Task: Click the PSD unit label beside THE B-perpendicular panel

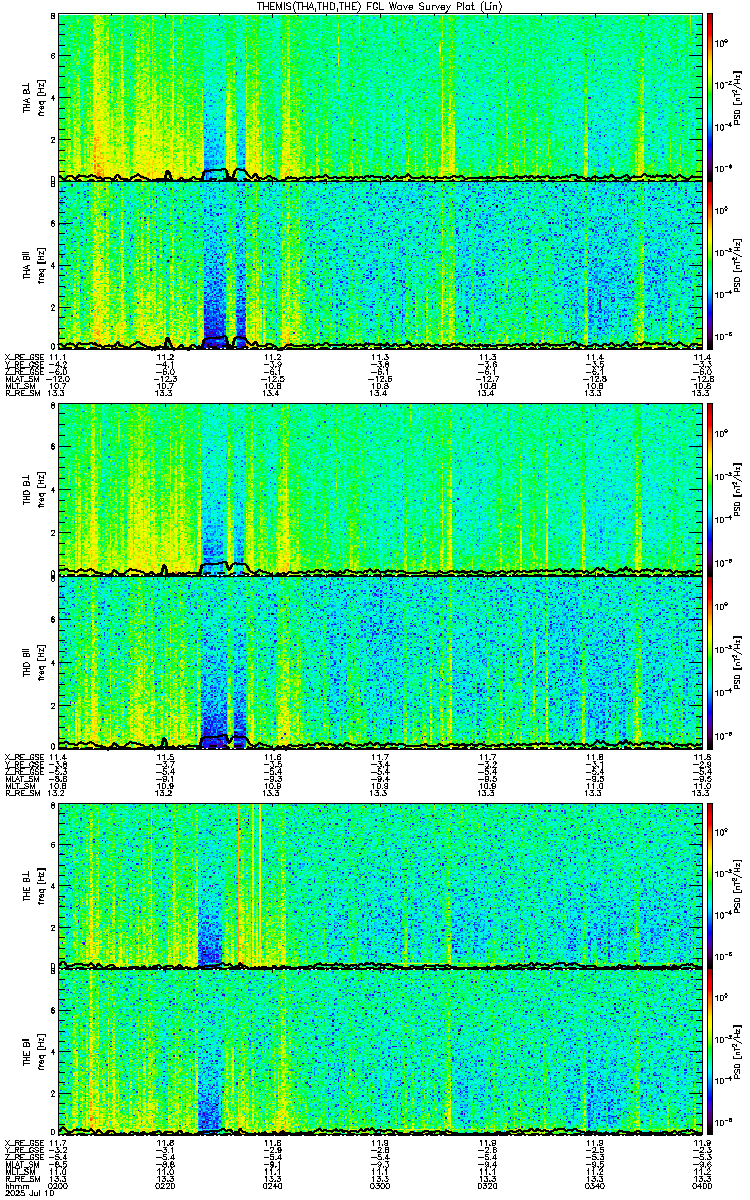Action: (x=737, y=885)
